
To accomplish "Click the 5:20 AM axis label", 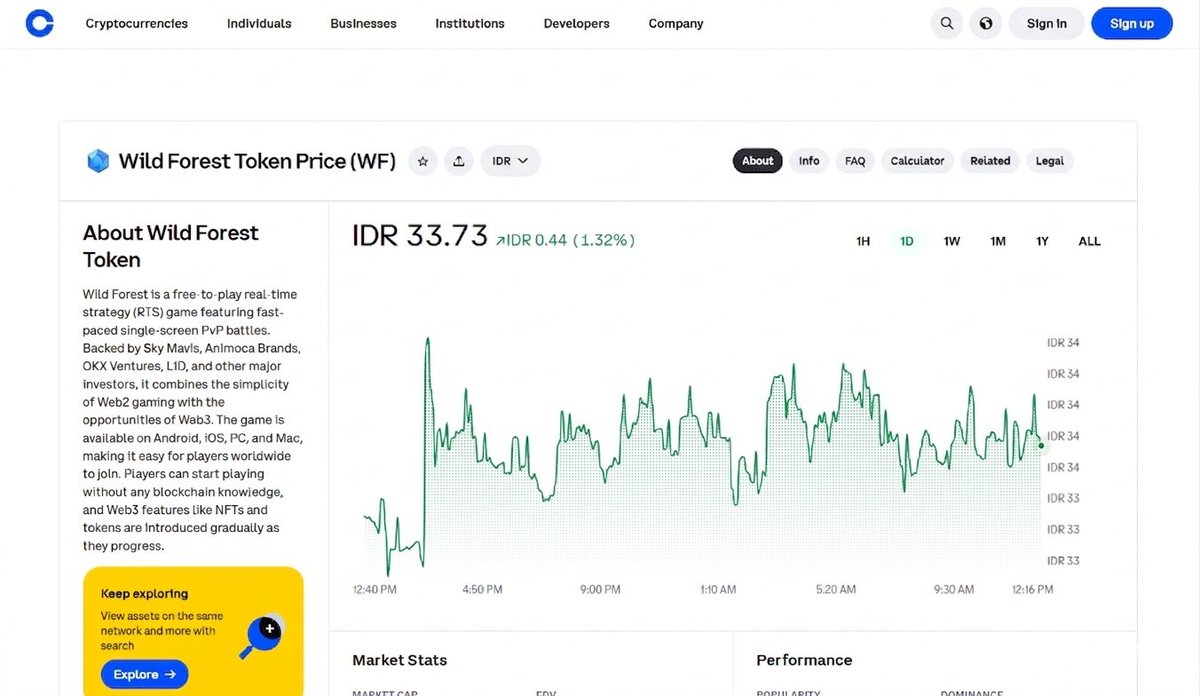I will [x=835, y=590].
